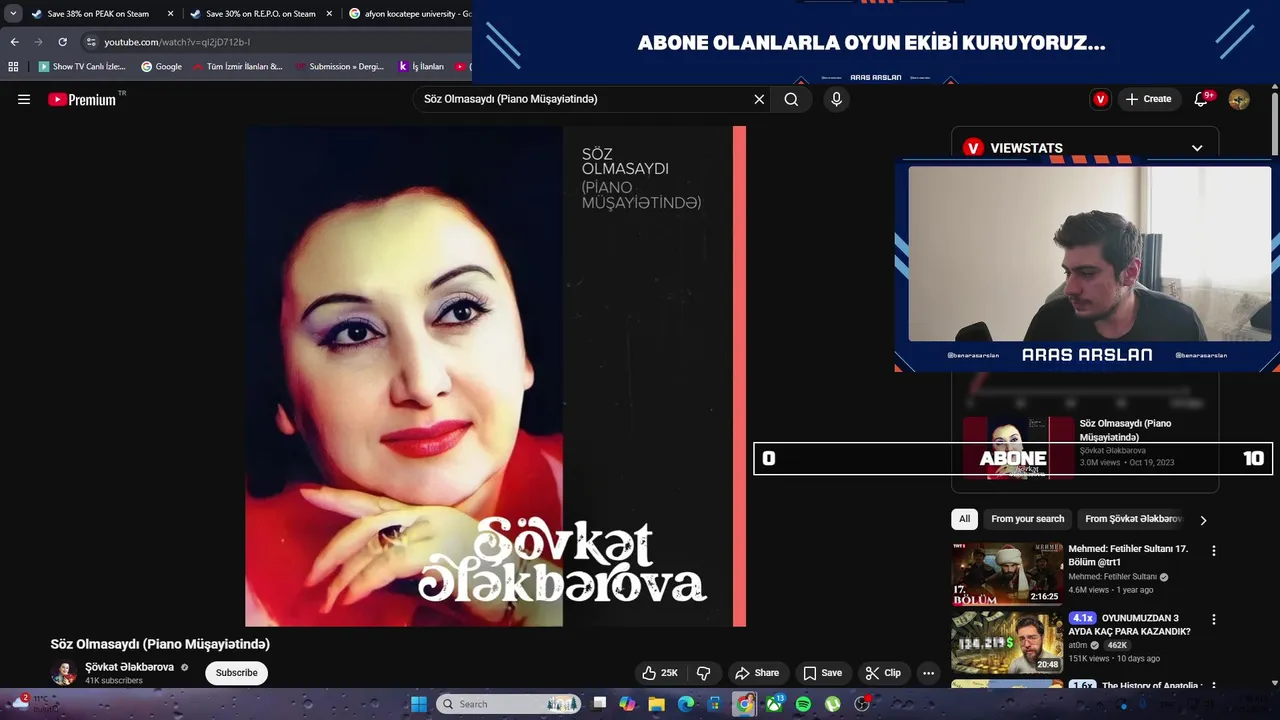Open the Create button
The height and width of the screenshot is (720, 1280).
(1148, 99)
